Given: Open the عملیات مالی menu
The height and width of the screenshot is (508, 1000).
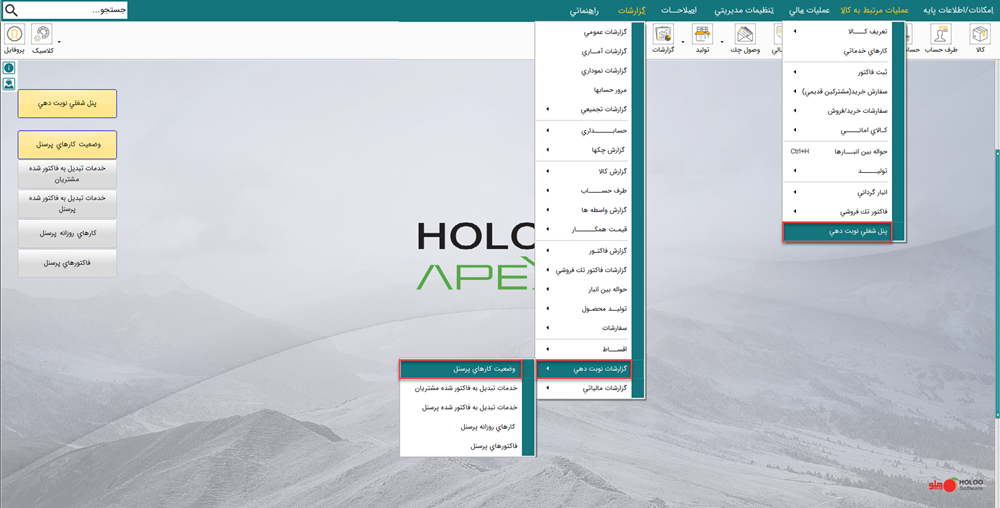Looking at the screenshot, I should pyautogui.click(x=809, y=11).
